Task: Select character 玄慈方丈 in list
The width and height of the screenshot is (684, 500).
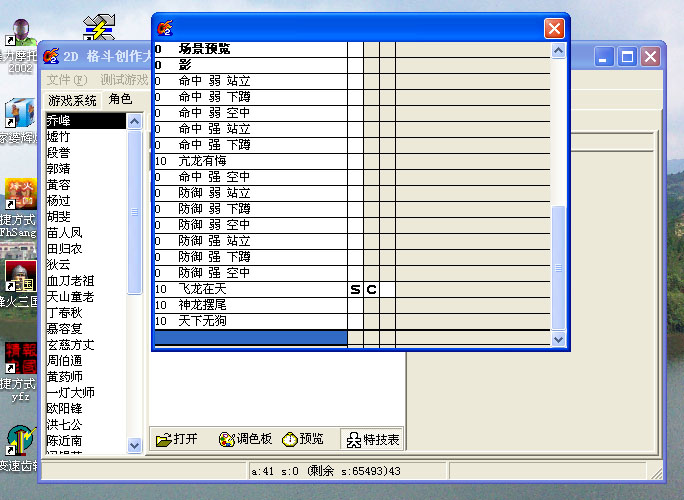Action: point(86,345)
